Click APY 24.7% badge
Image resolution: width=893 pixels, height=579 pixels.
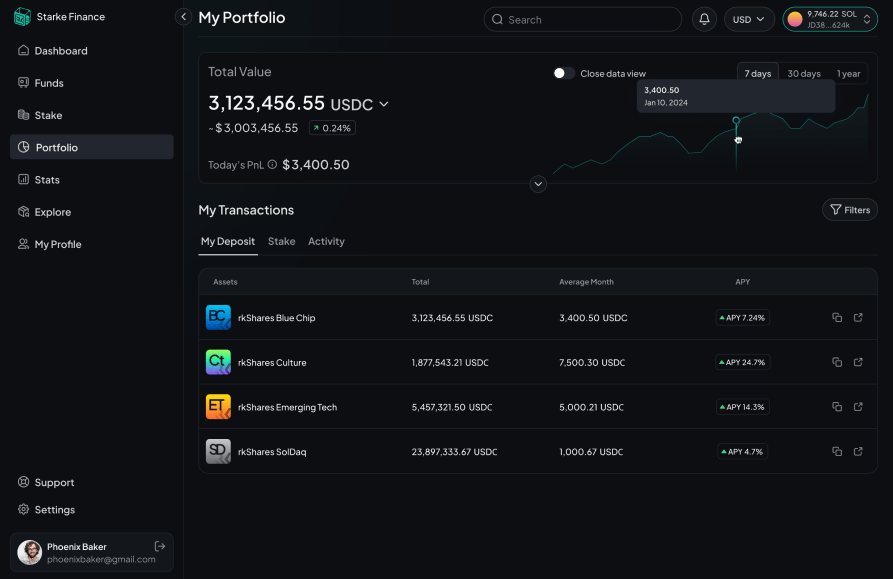click(743, 362)
